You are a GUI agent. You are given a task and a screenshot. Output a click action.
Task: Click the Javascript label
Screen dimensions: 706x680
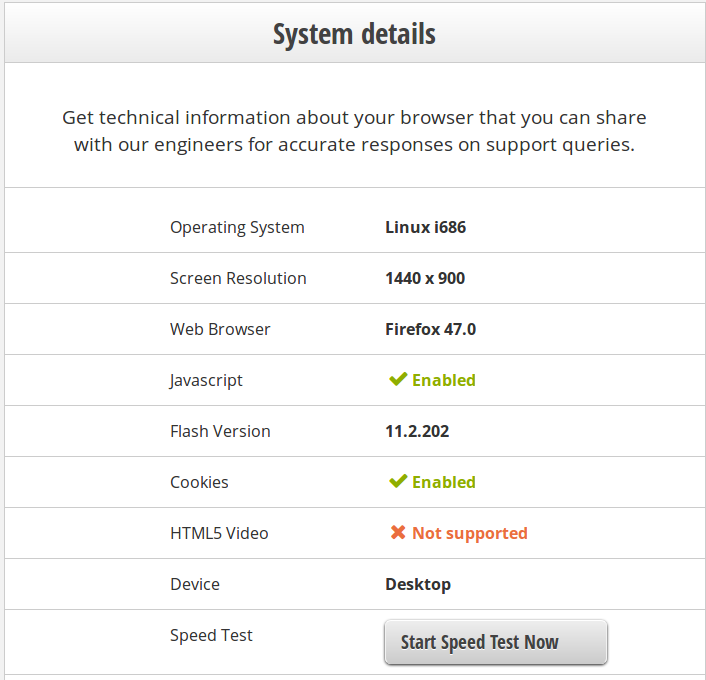click(206, 381)
